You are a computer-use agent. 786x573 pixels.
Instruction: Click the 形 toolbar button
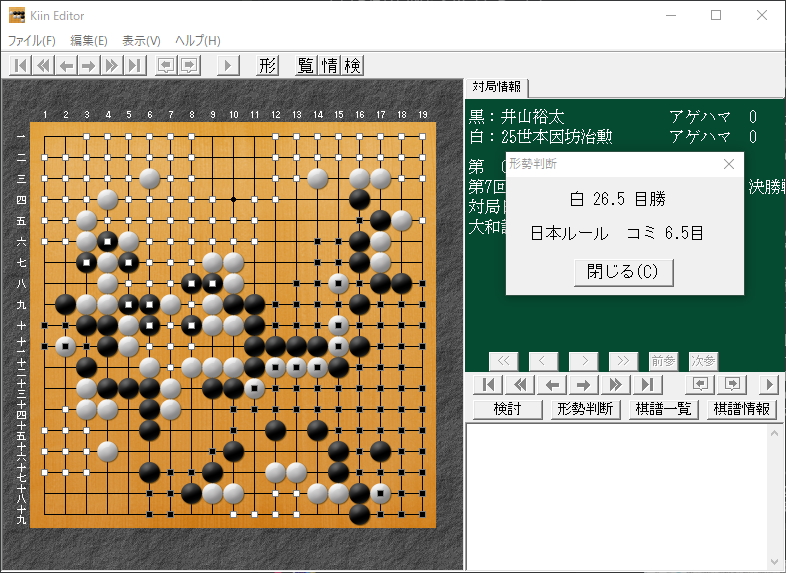(267, 65)
